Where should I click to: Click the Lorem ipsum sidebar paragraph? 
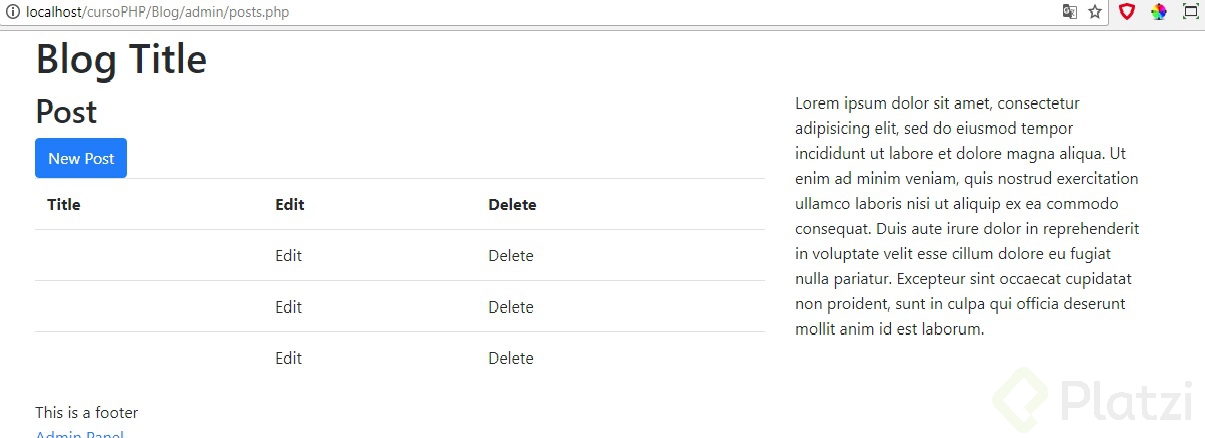(967, 215)
